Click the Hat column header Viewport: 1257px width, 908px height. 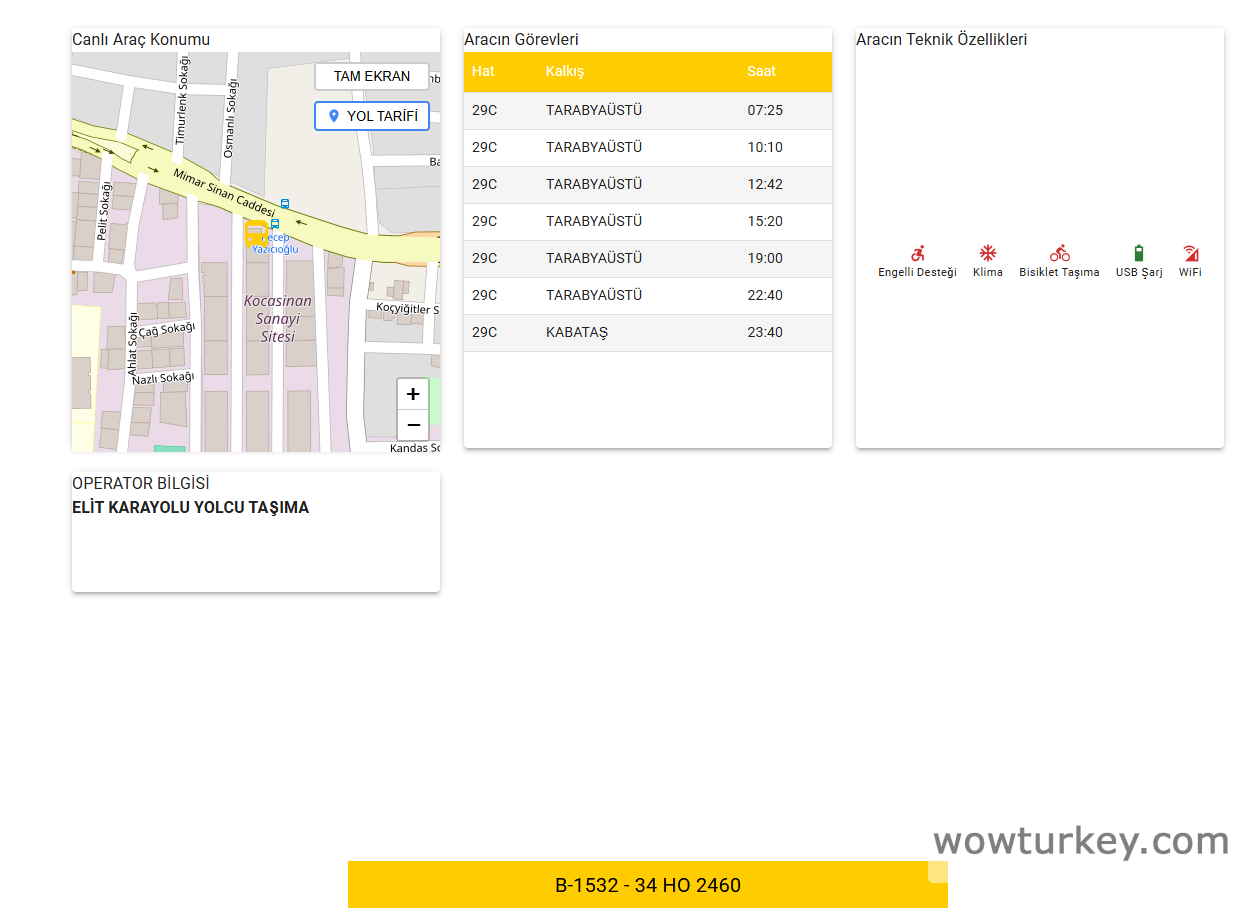coord(483,71)
